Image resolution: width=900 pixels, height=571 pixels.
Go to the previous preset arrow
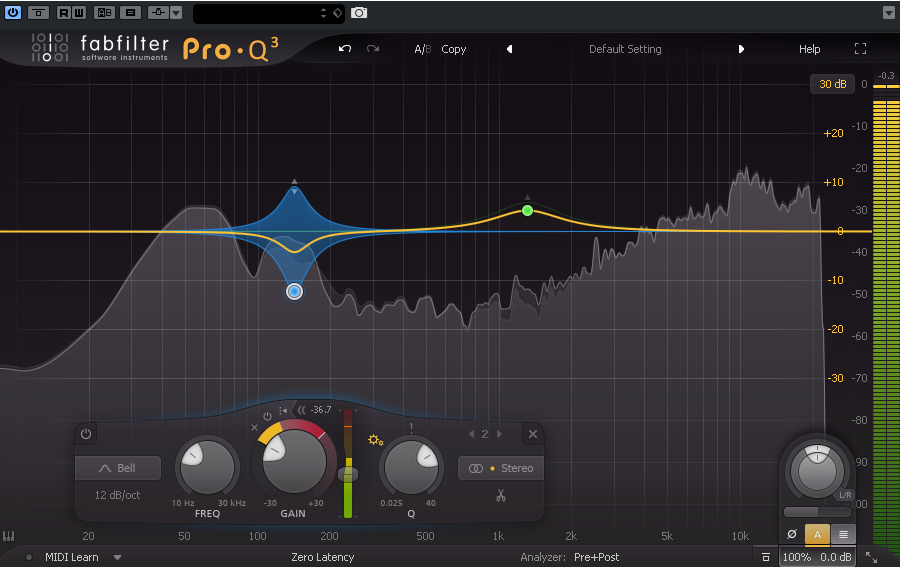(509, 49)
